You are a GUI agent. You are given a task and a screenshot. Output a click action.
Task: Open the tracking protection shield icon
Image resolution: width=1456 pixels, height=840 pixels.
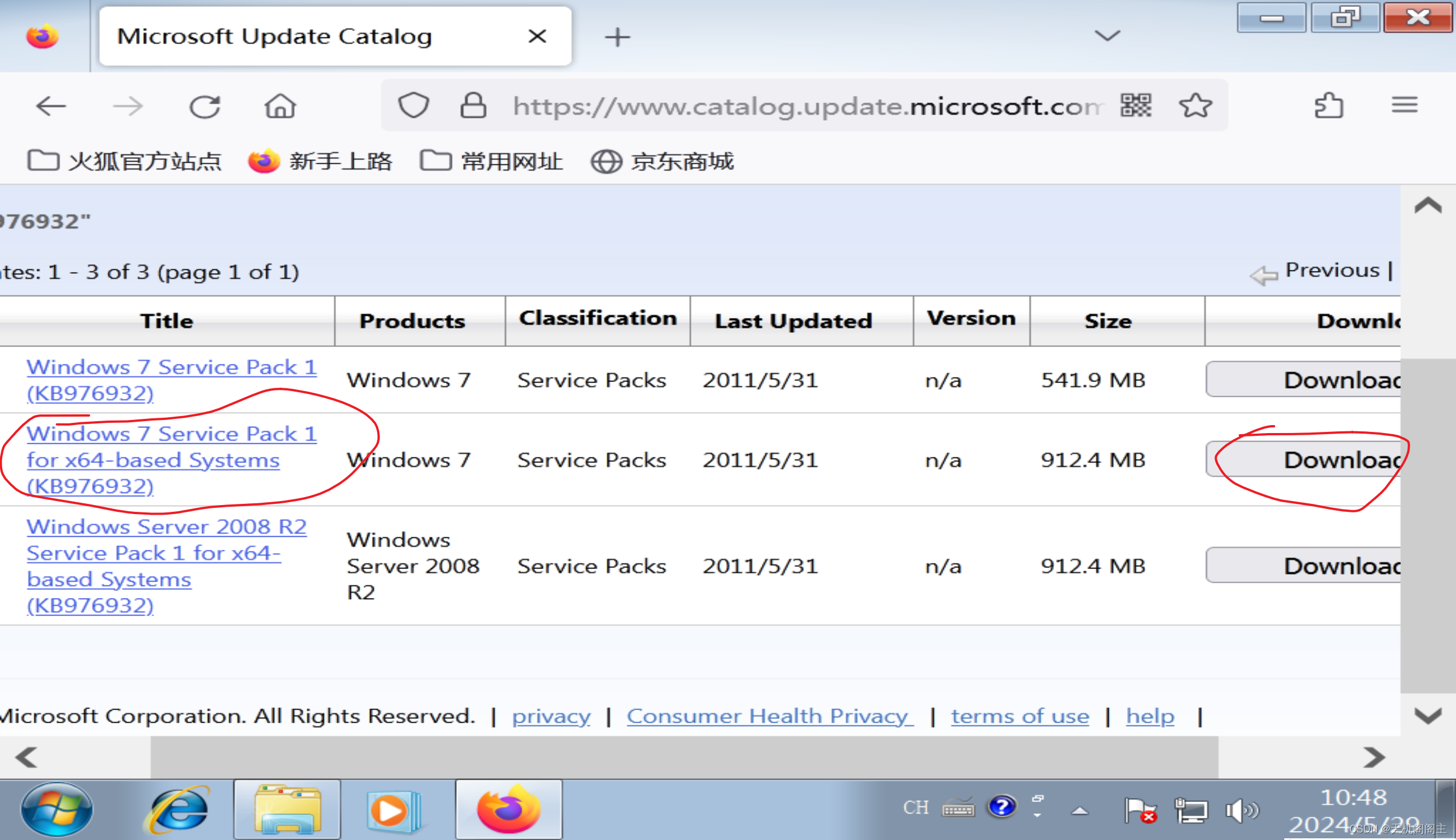pyautogui.click(x=414, y=106)
